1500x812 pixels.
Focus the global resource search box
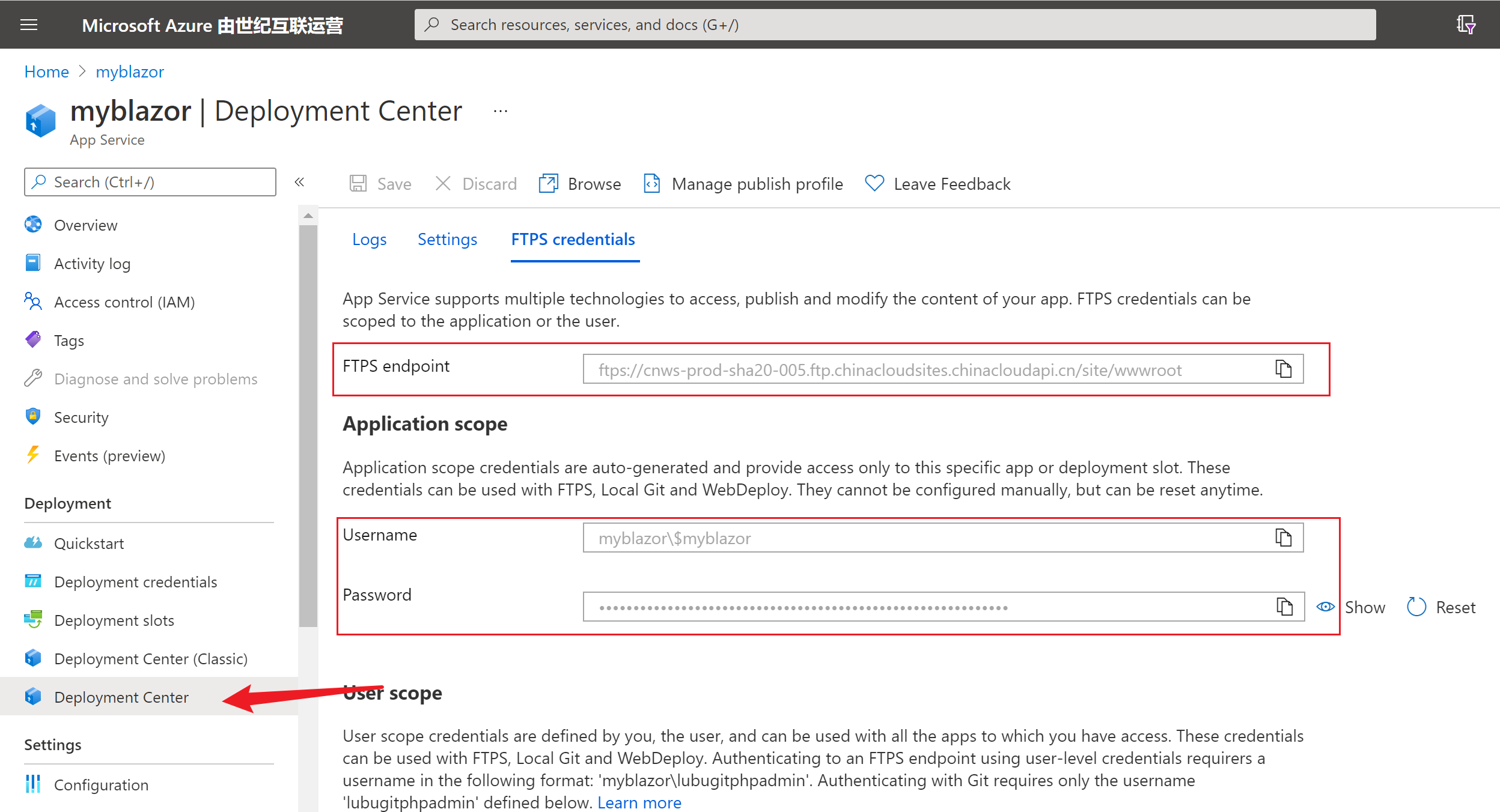(x=894, y=25)
